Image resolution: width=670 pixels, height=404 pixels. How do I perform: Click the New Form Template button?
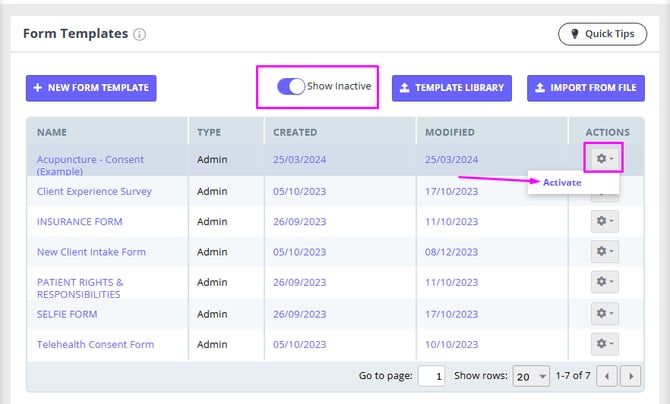(91, 88)
